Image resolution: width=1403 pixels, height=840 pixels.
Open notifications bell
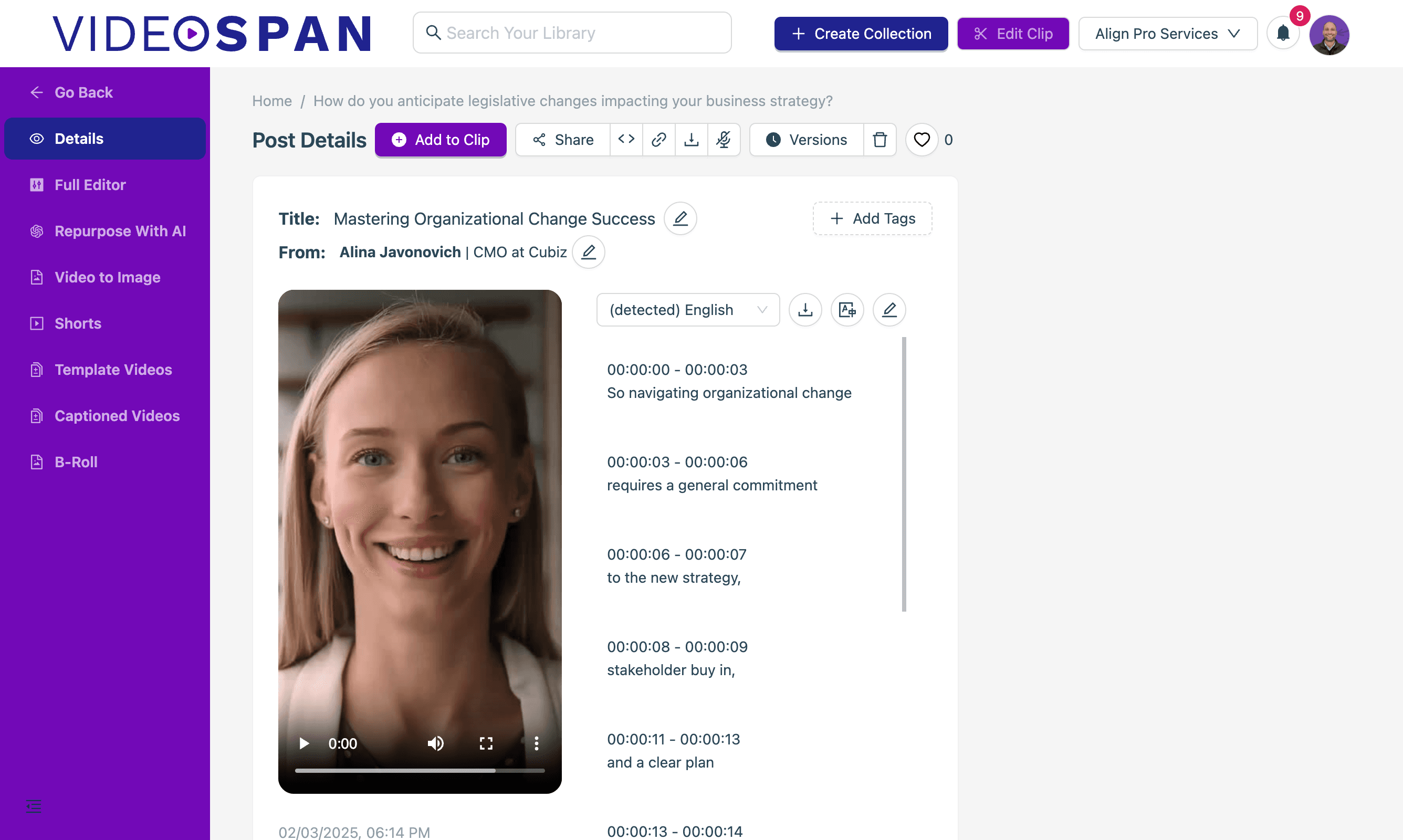[x=1282, y=34]
